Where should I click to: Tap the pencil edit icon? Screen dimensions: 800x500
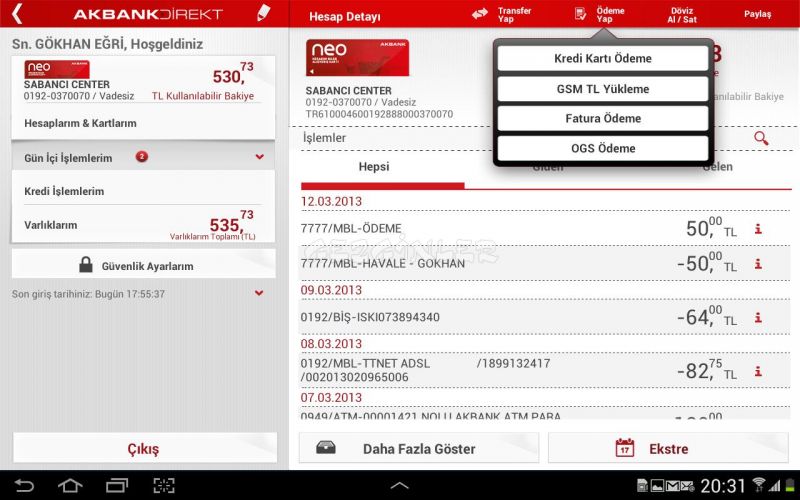tap(263, 13)
